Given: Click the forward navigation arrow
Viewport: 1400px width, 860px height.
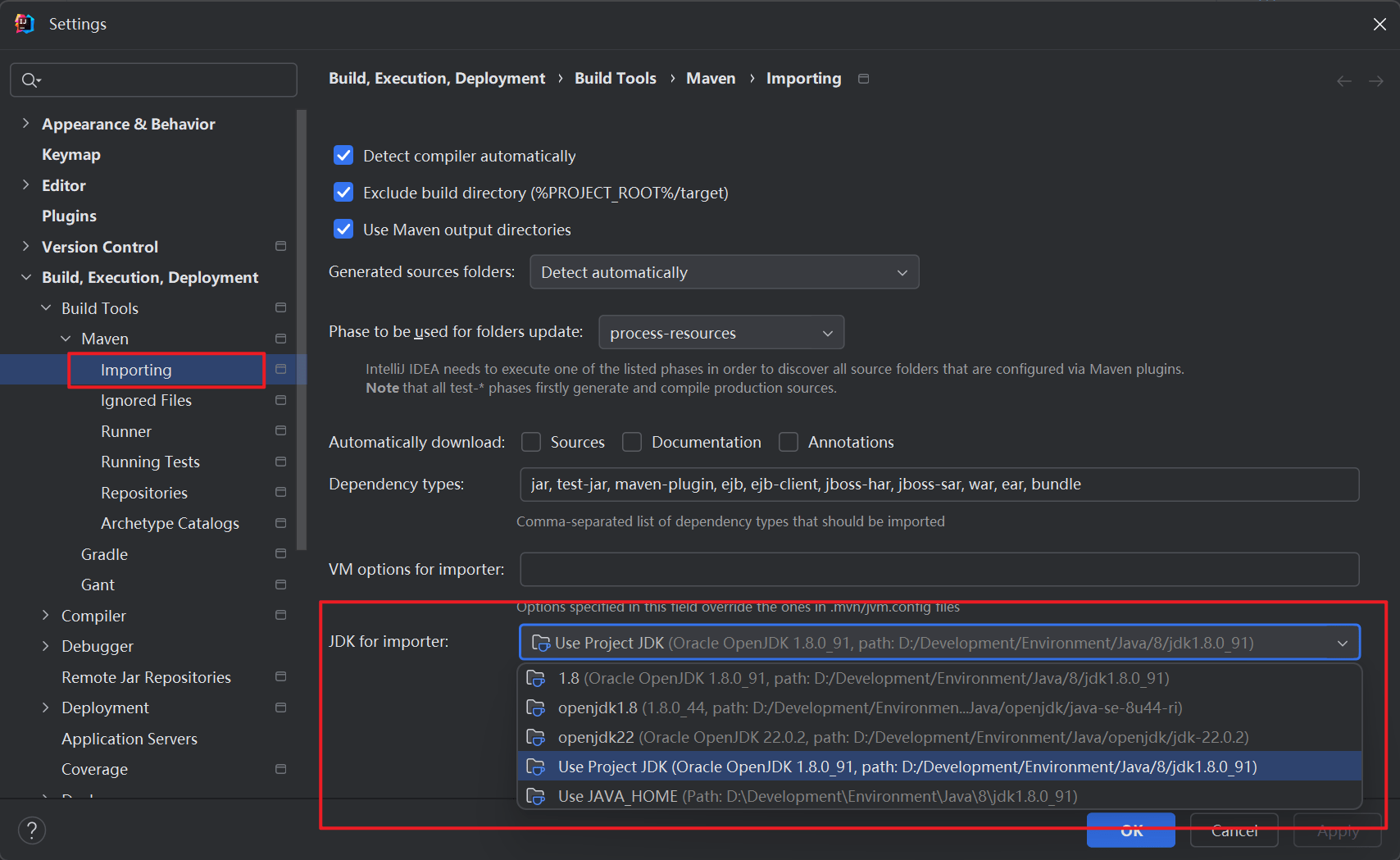Looking at the screenshot, I should coord(1375,80).
